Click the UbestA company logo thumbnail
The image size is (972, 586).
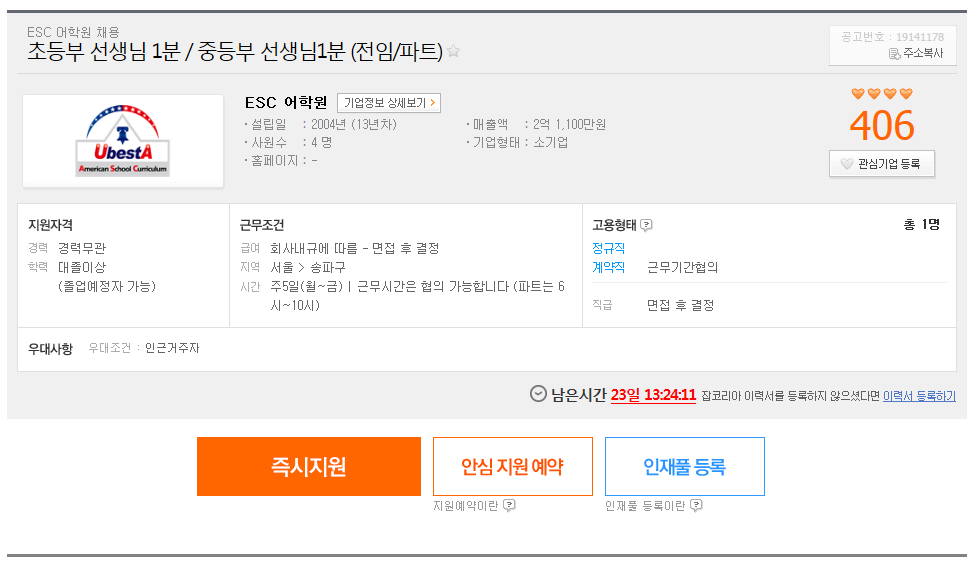tap(123, 141)
